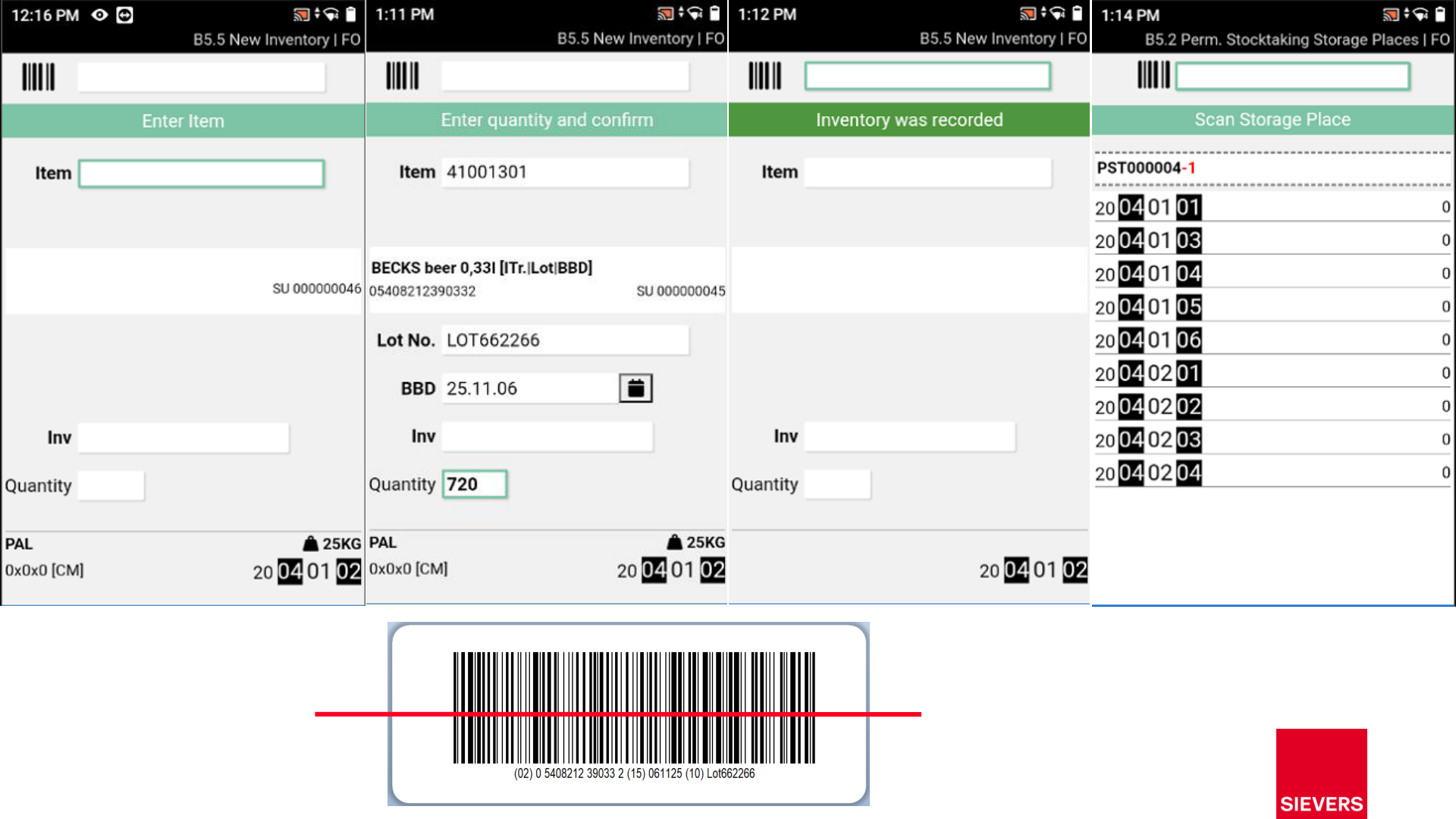The width and height of the screenshot is (1456, 819).
Task: Tap barcode icon on 1:14 PM stocktaking screen
Action: [x=1153, y=75]
